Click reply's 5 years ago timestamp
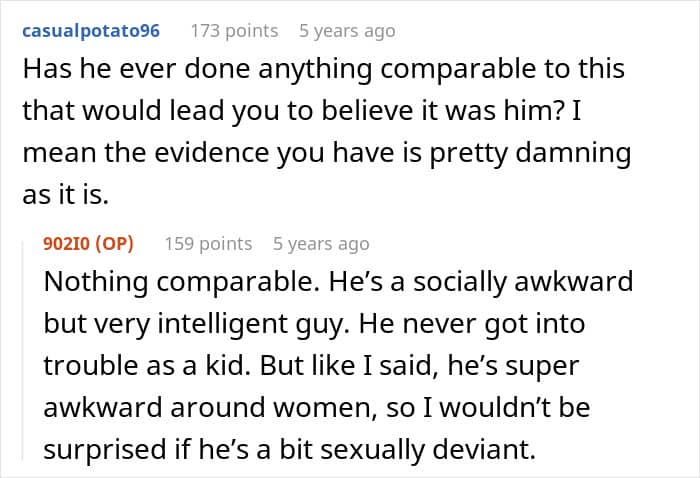The width and height of the screenshot is (700, 478). (x=321, y=243)
